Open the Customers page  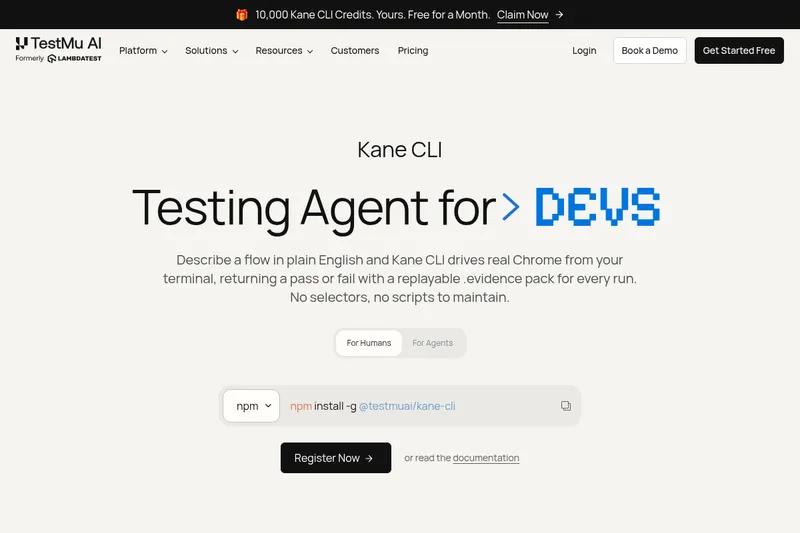(x=355, y=50)
